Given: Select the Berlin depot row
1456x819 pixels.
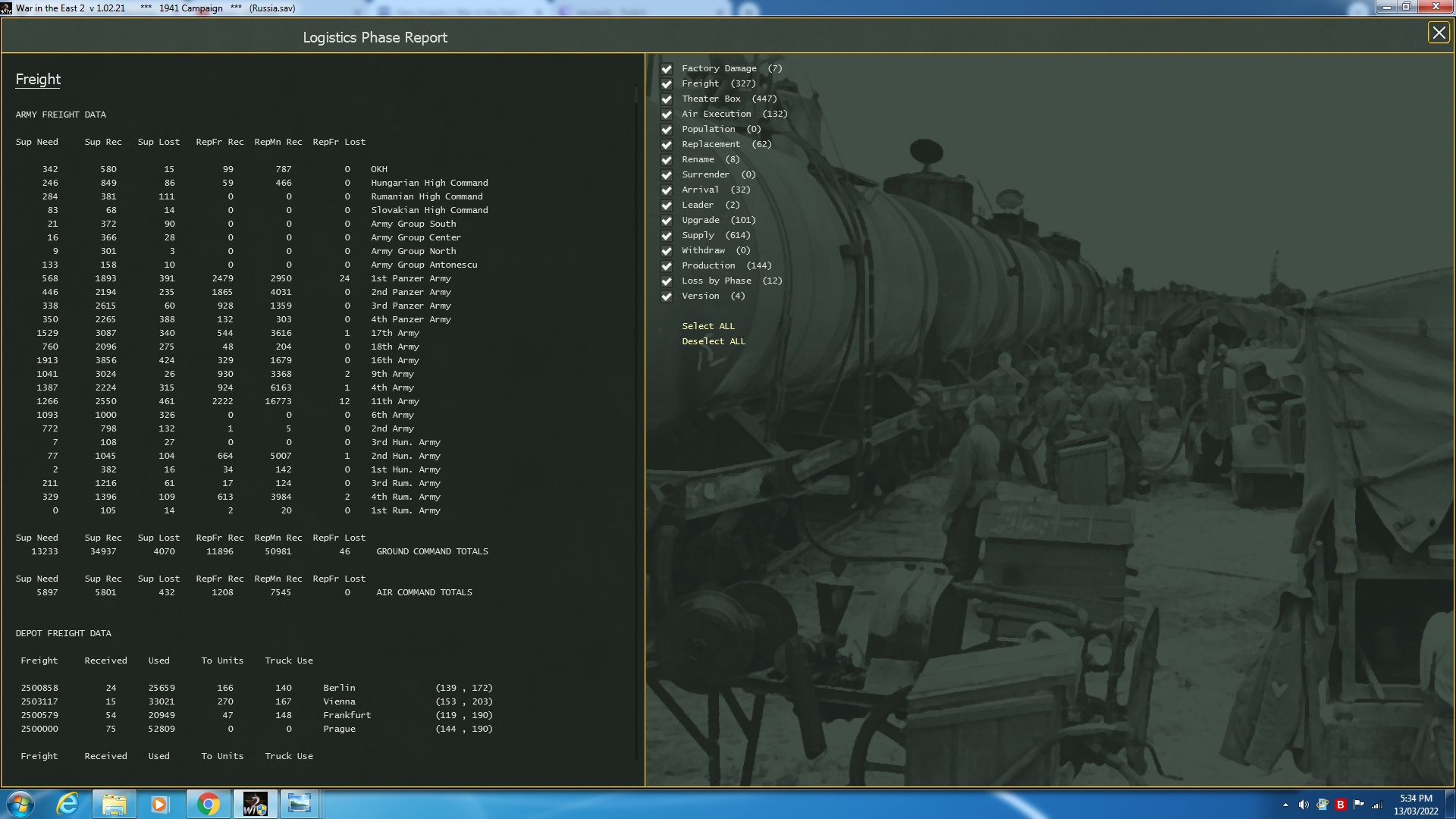Looking at the screenshot, I should pos(256,688).
